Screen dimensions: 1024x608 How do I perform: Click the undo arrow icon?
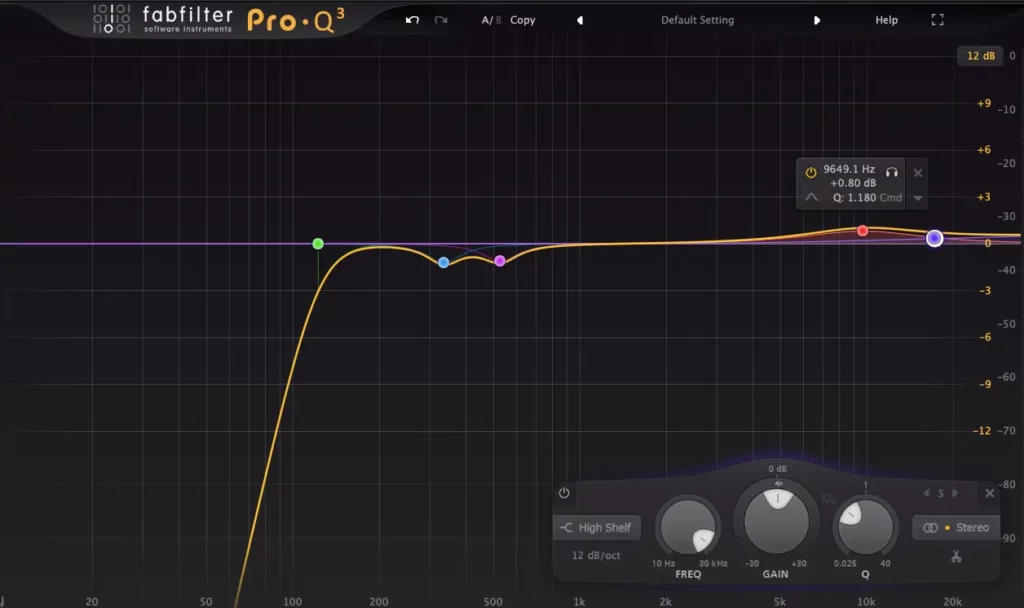click(412, 20)
